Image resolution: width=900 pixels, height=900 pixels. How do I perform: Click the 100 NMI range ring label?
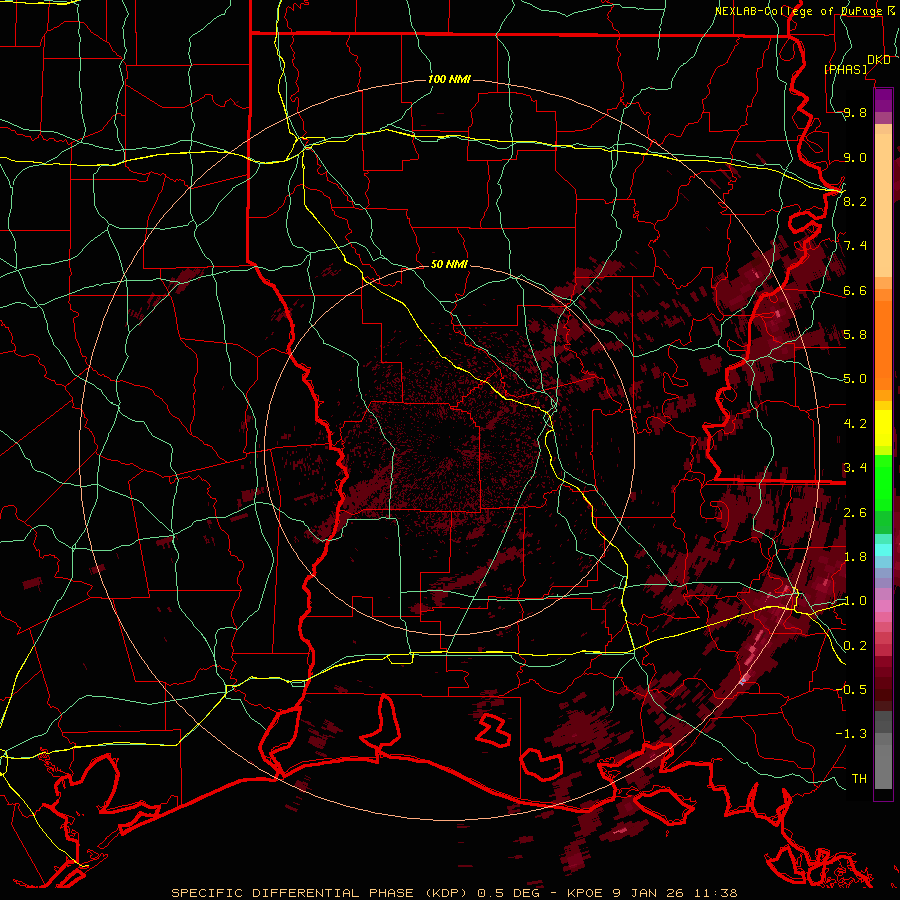449,79
